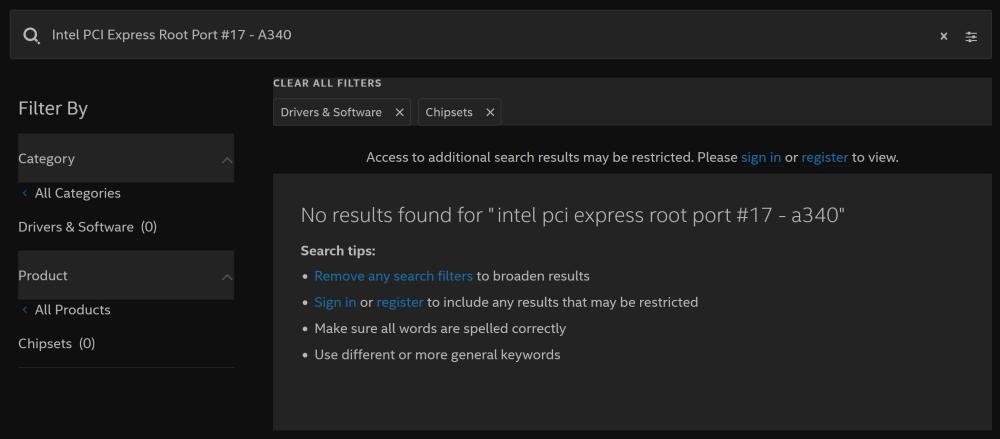Click Clear All Filters
The width and height of the screenshot is (1000, 439).
327,83
